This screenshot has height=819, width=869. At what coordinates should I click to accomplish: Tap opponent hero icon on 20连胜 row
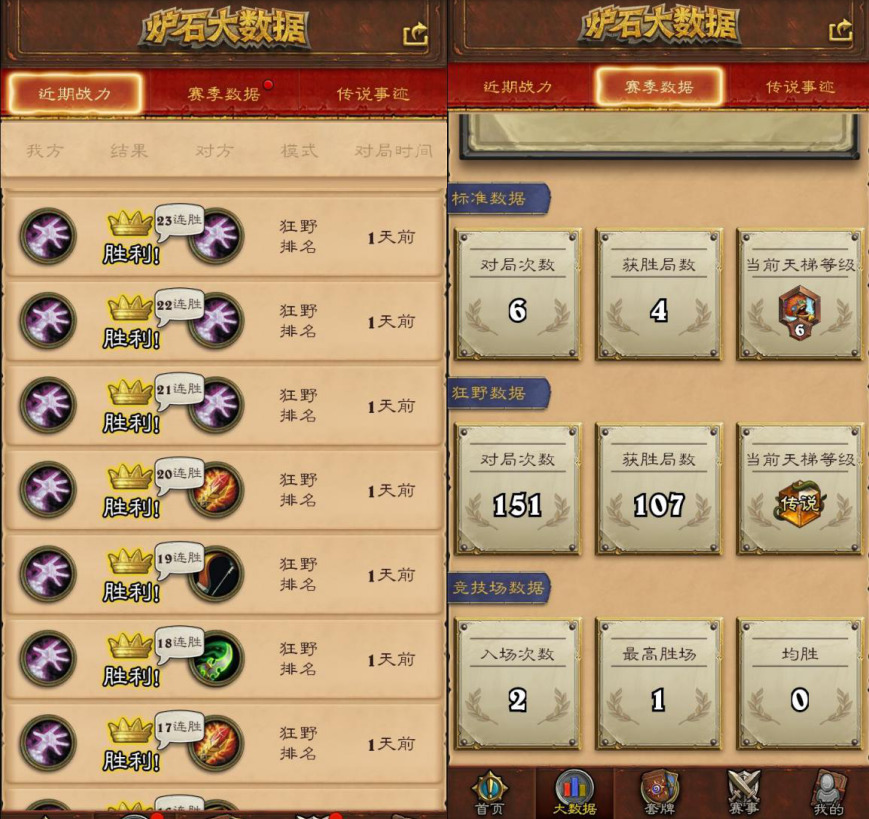[217, 489]
